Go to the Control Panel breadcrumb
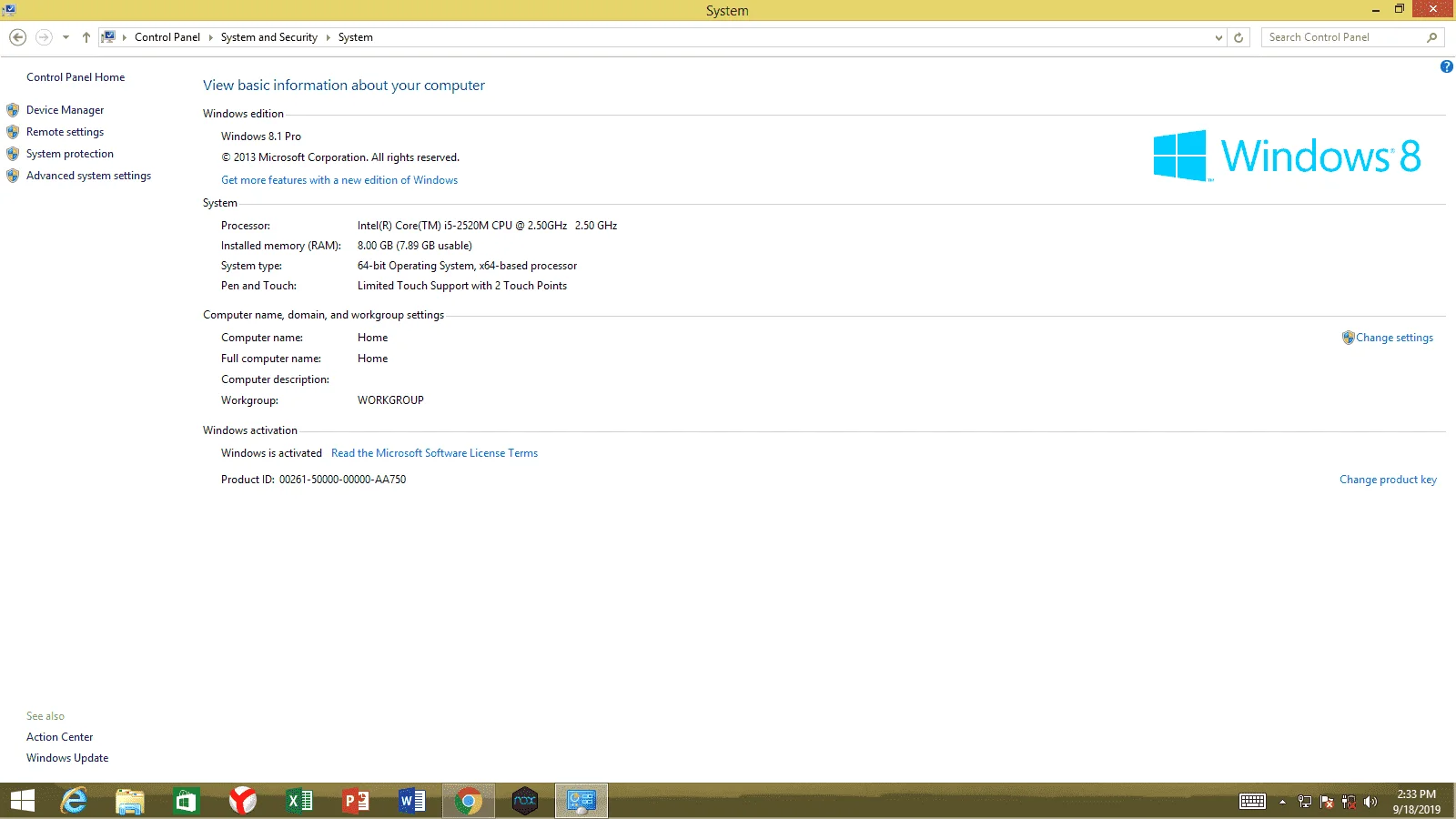The height and width of the screenshot is (819, 1456). pos(167,37)
